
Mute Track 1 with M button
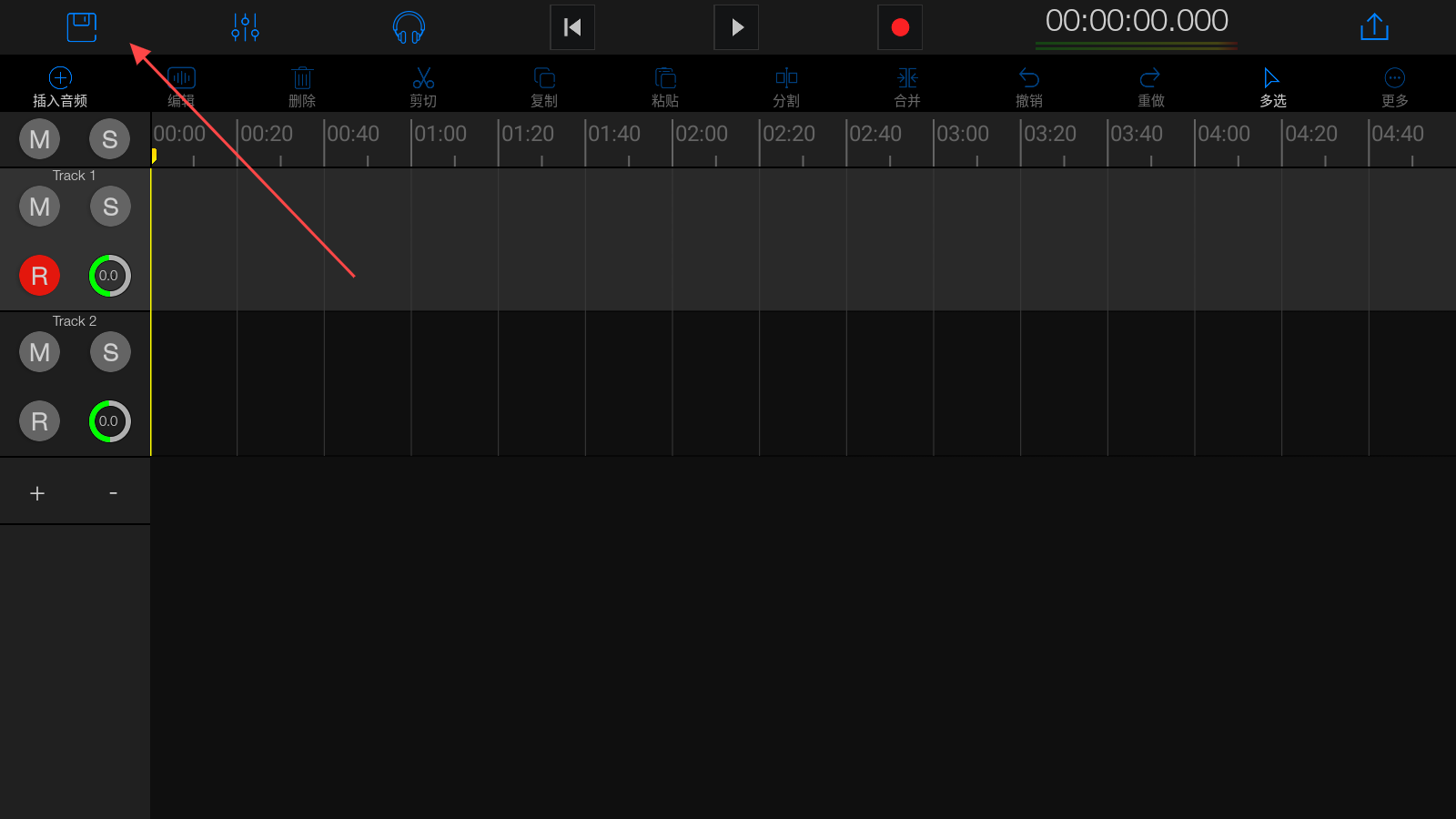[39, 207]
